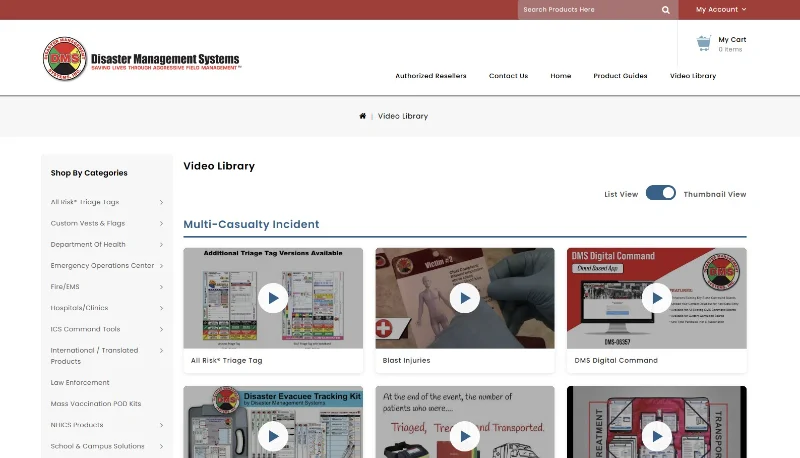The image size is (800, 458).
Task: Open the My Account dropdown
Action: [721, 10]
